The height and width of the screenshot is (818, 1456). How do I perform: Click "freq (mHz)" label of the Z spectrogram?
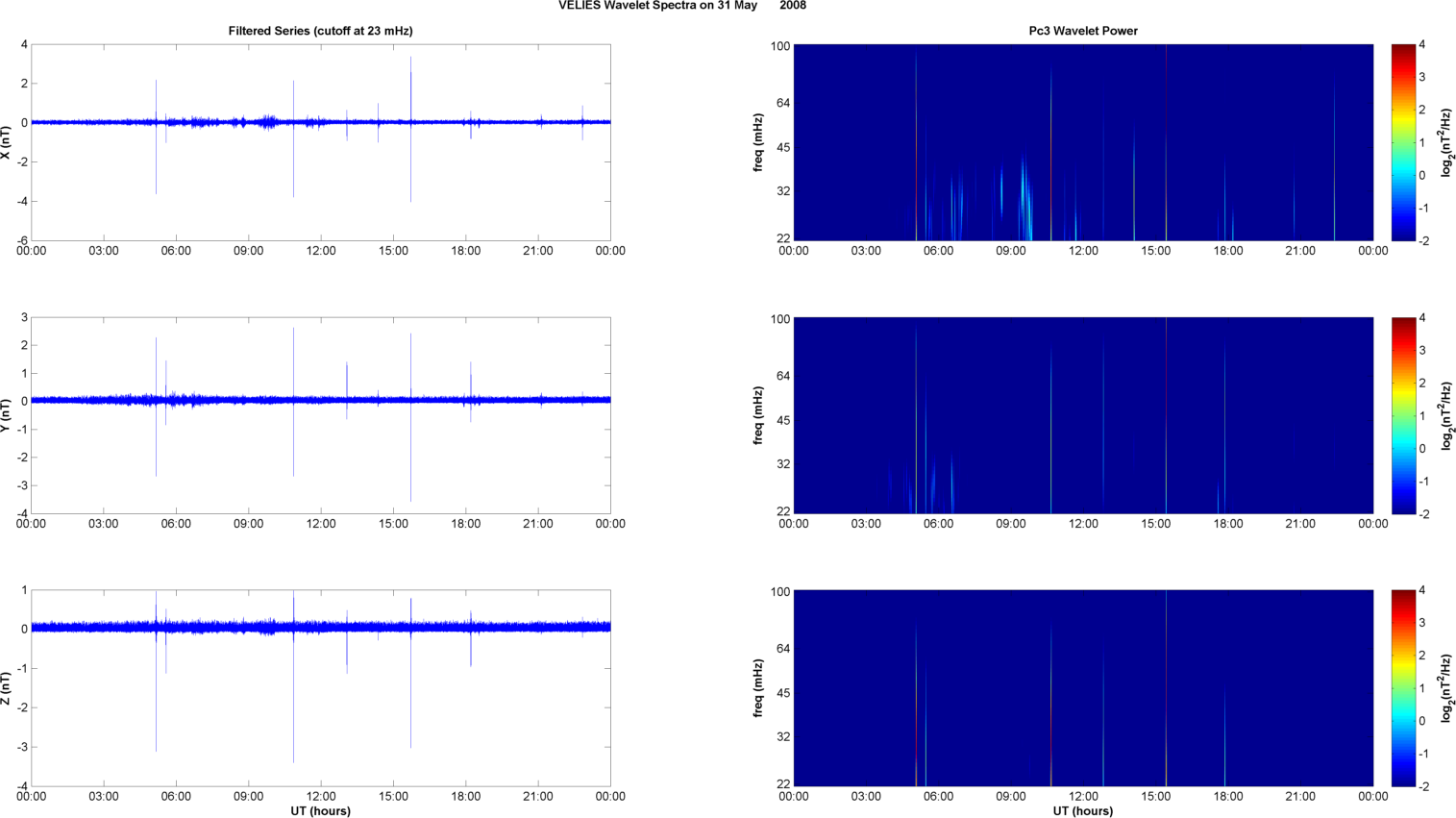(x=758, y=688)
